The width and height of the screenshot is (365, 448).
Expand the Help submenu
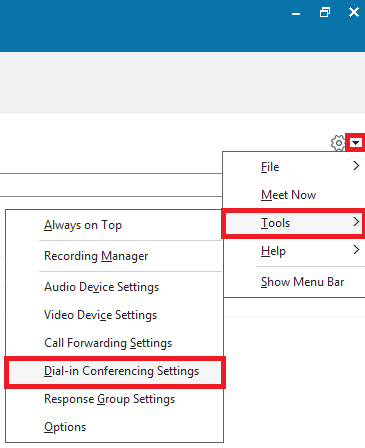tap(294, 251)
